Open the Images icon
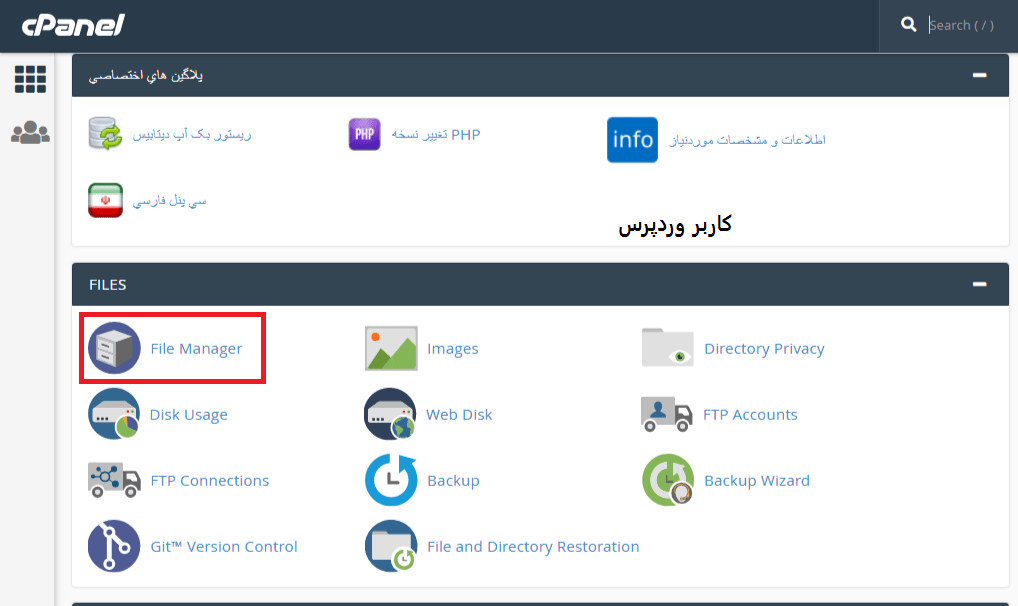The width and height of the screenshot is (1018, 606). coord(391,348)
